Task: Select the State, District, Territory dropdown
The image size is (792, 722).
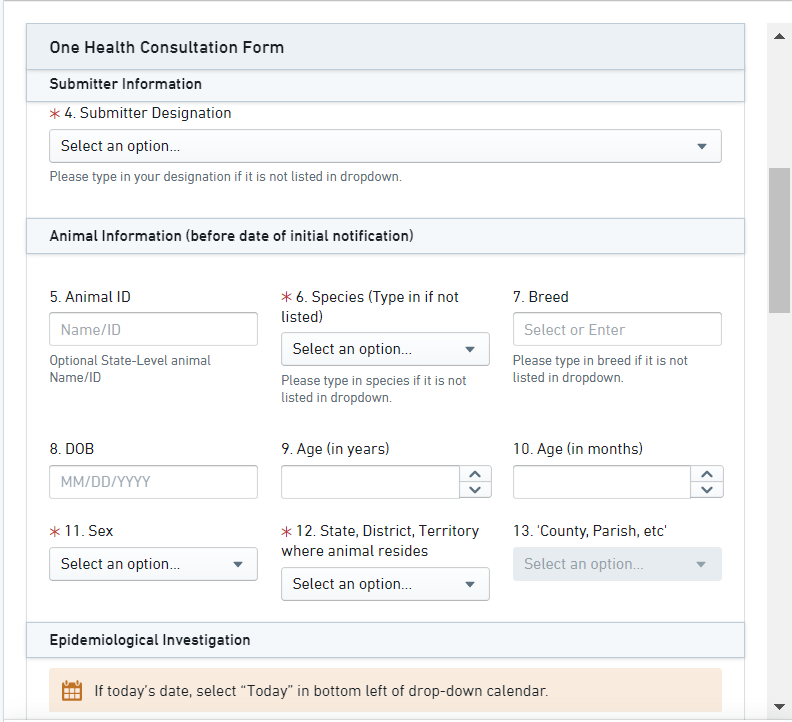Action: point(385,584)
